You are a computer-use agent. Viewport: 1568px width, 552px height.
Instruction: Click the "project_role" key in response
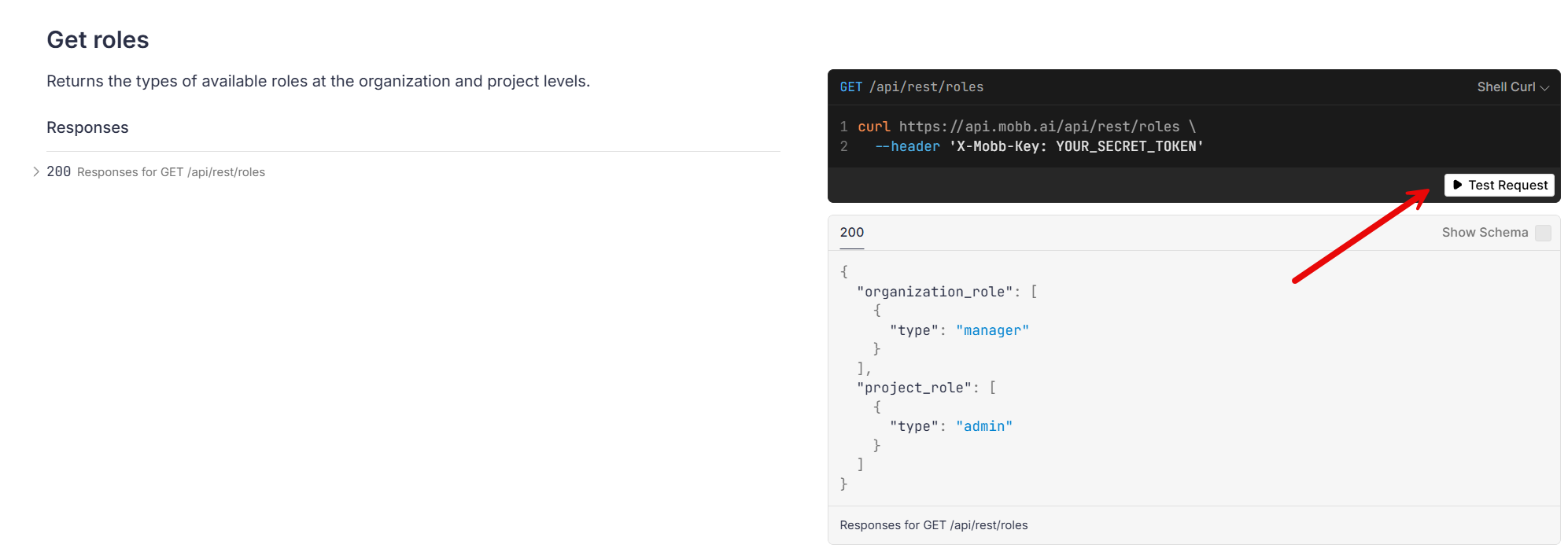pos(913,388)
